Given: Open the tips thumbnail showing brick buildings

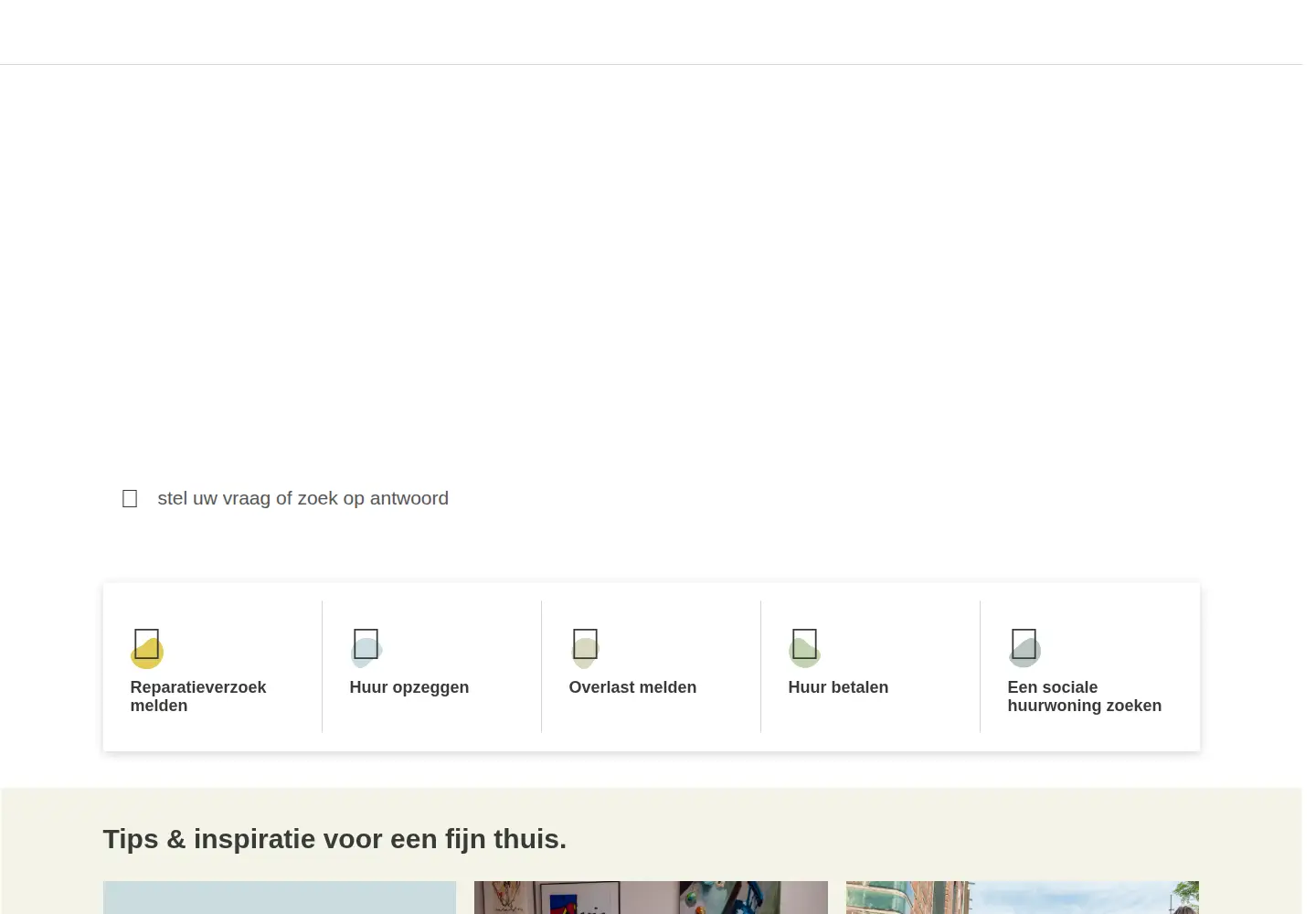Looking at the screenshot, I should click(x=1023, y=898).
